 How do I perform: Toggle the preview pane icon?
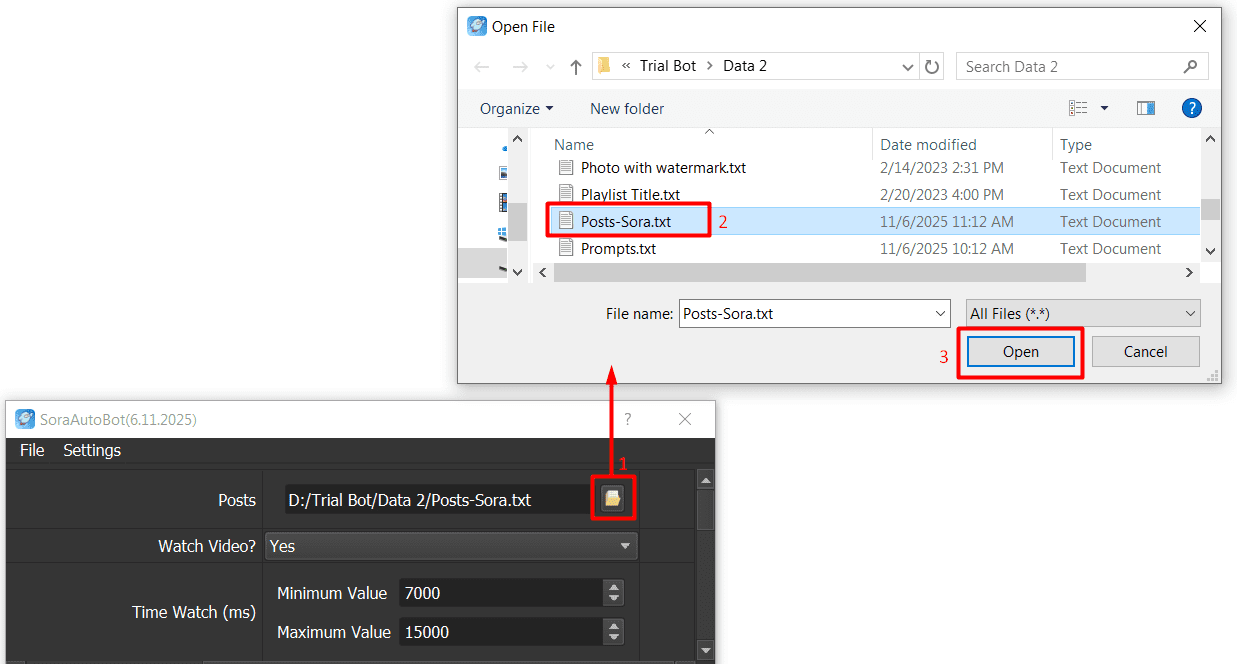[1145, 108]
